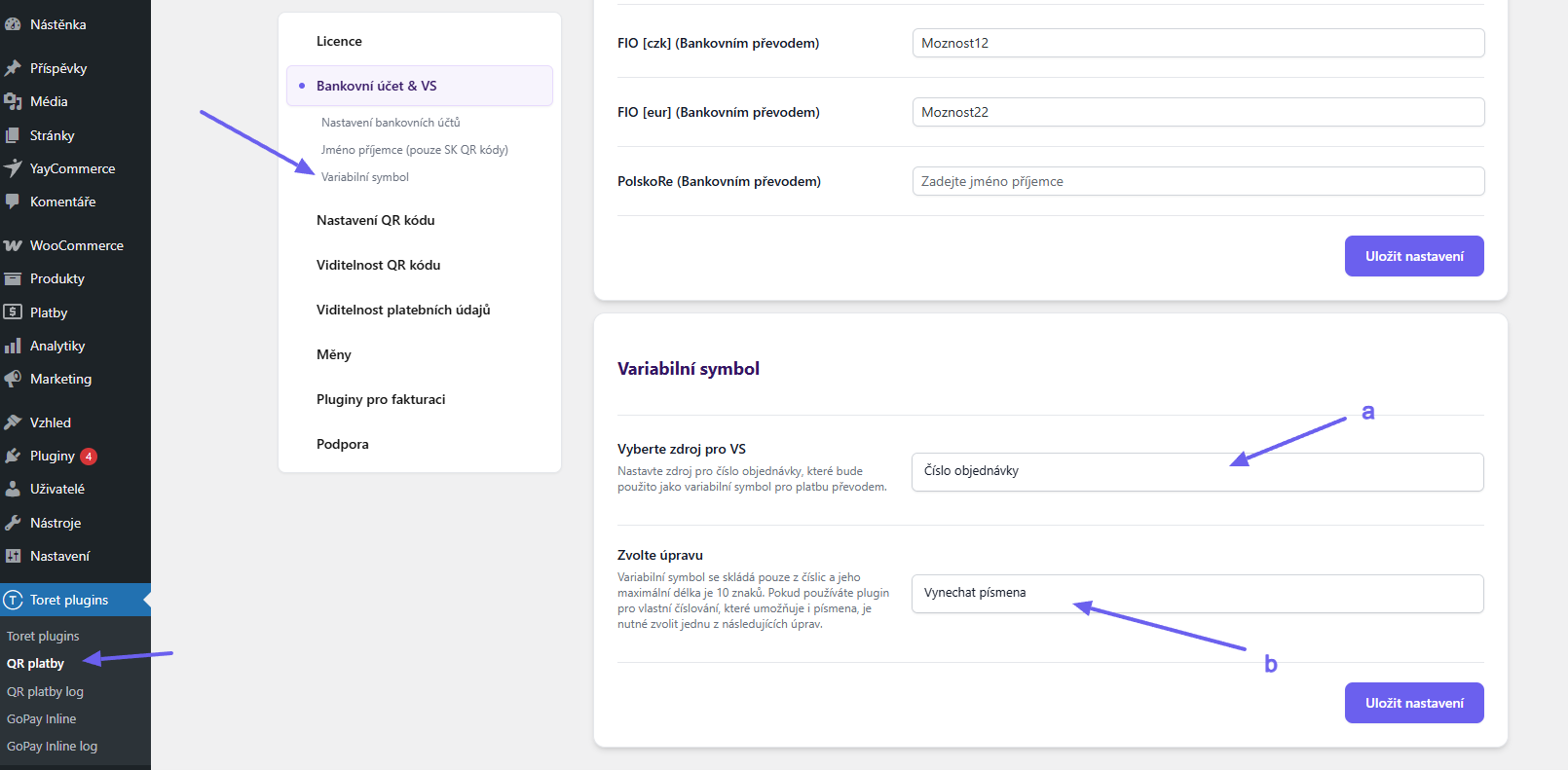Click the Pluginy plug icon
1568x770 pixels.
[13, 456]
